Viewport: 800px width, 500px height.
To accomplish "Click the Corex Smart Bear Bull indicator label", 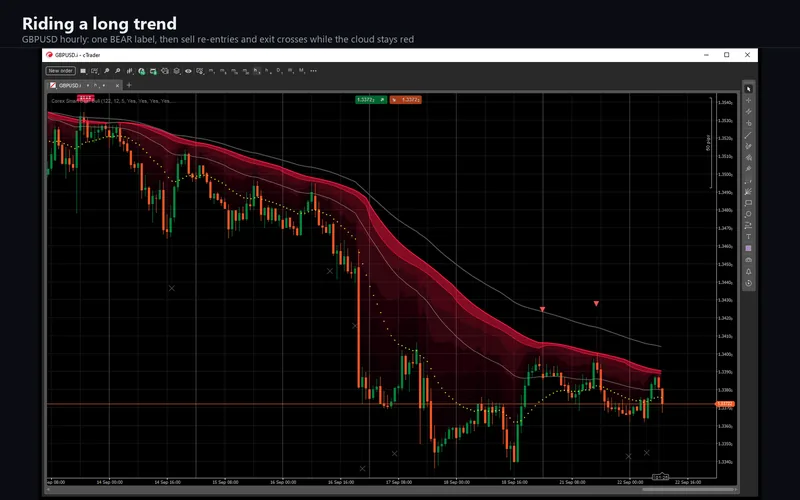I will click(112, 101).
